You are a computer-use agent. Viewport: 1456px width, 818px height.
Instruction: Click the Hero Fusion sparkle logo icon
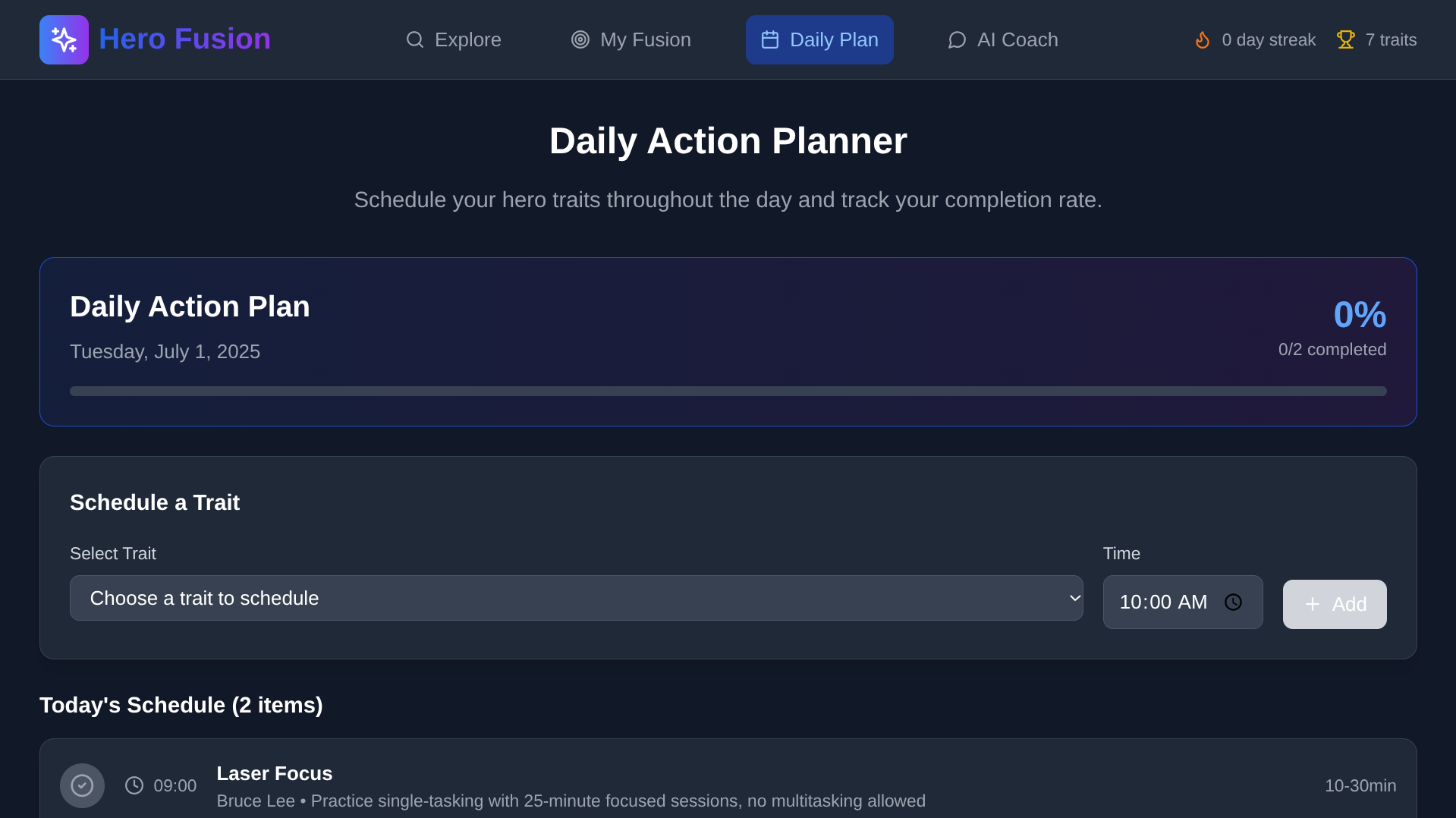64,39
